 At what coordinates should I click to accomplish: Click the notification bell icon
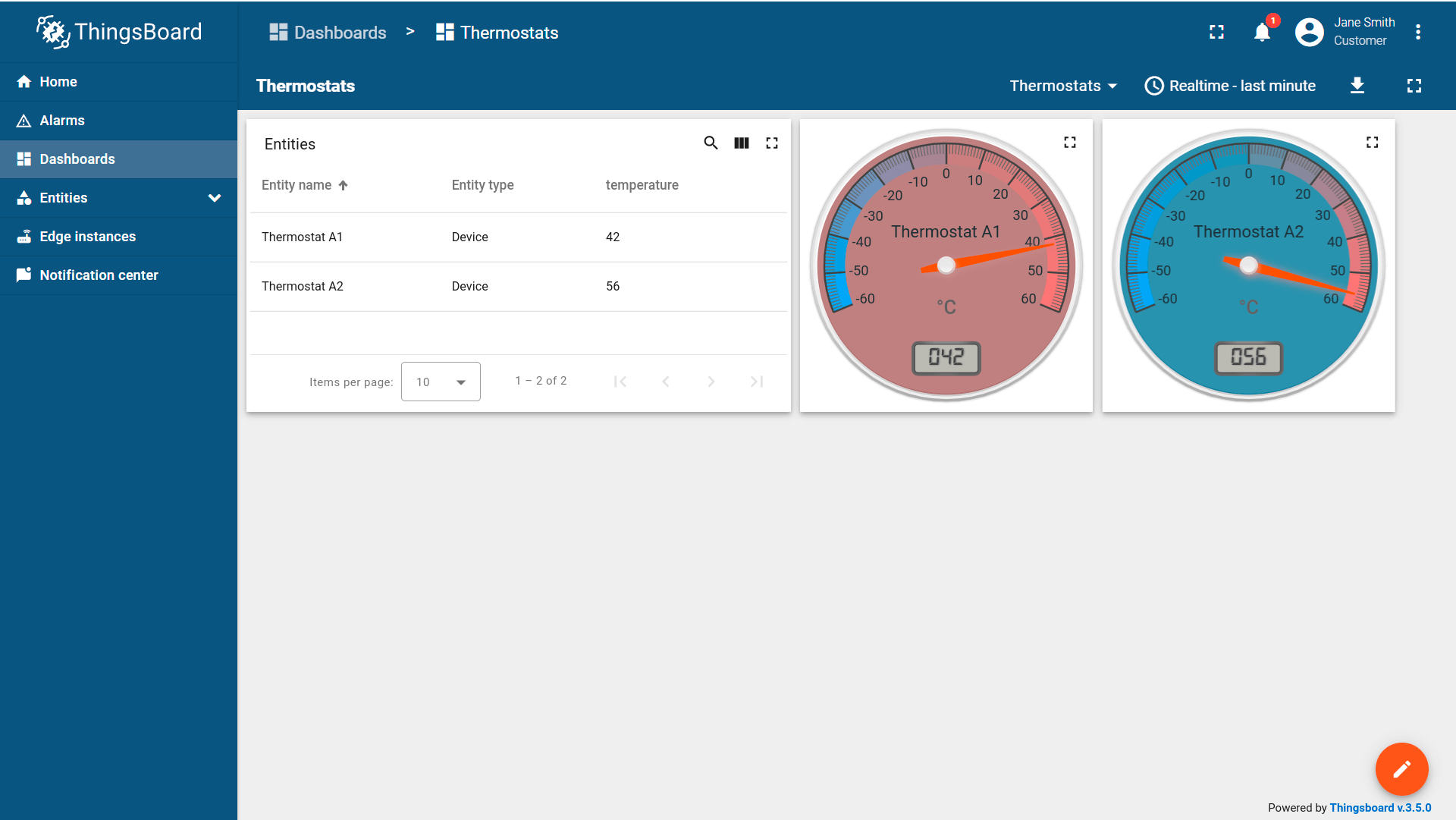pyautogui.click(x=1262, y=33)
